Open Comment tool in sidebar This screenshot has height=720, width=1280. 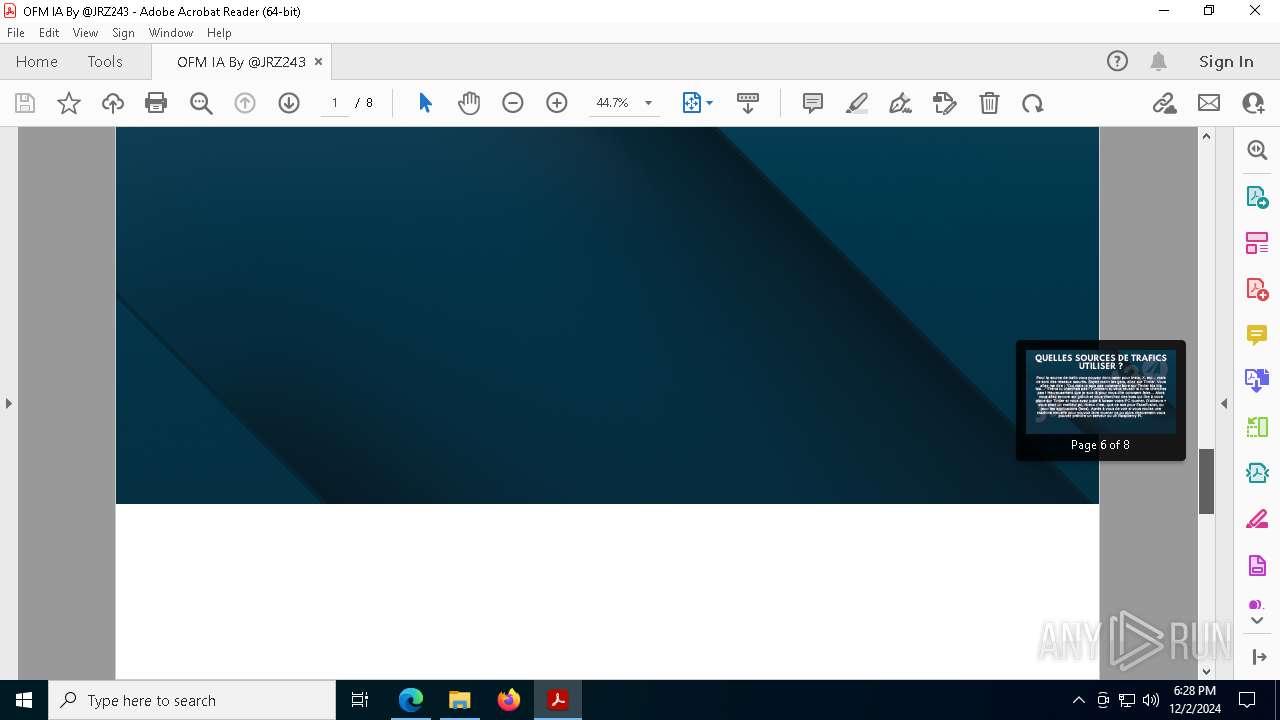click(1257, 335)
